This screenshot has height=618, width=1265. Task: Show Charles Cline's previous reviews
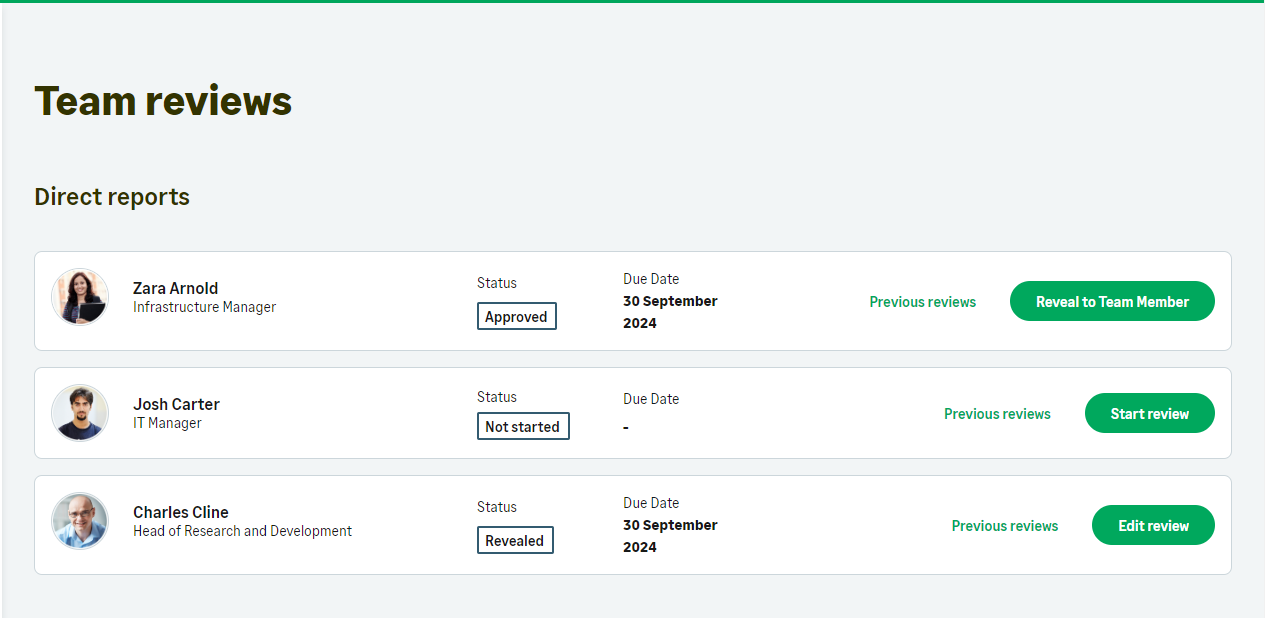1004,525
